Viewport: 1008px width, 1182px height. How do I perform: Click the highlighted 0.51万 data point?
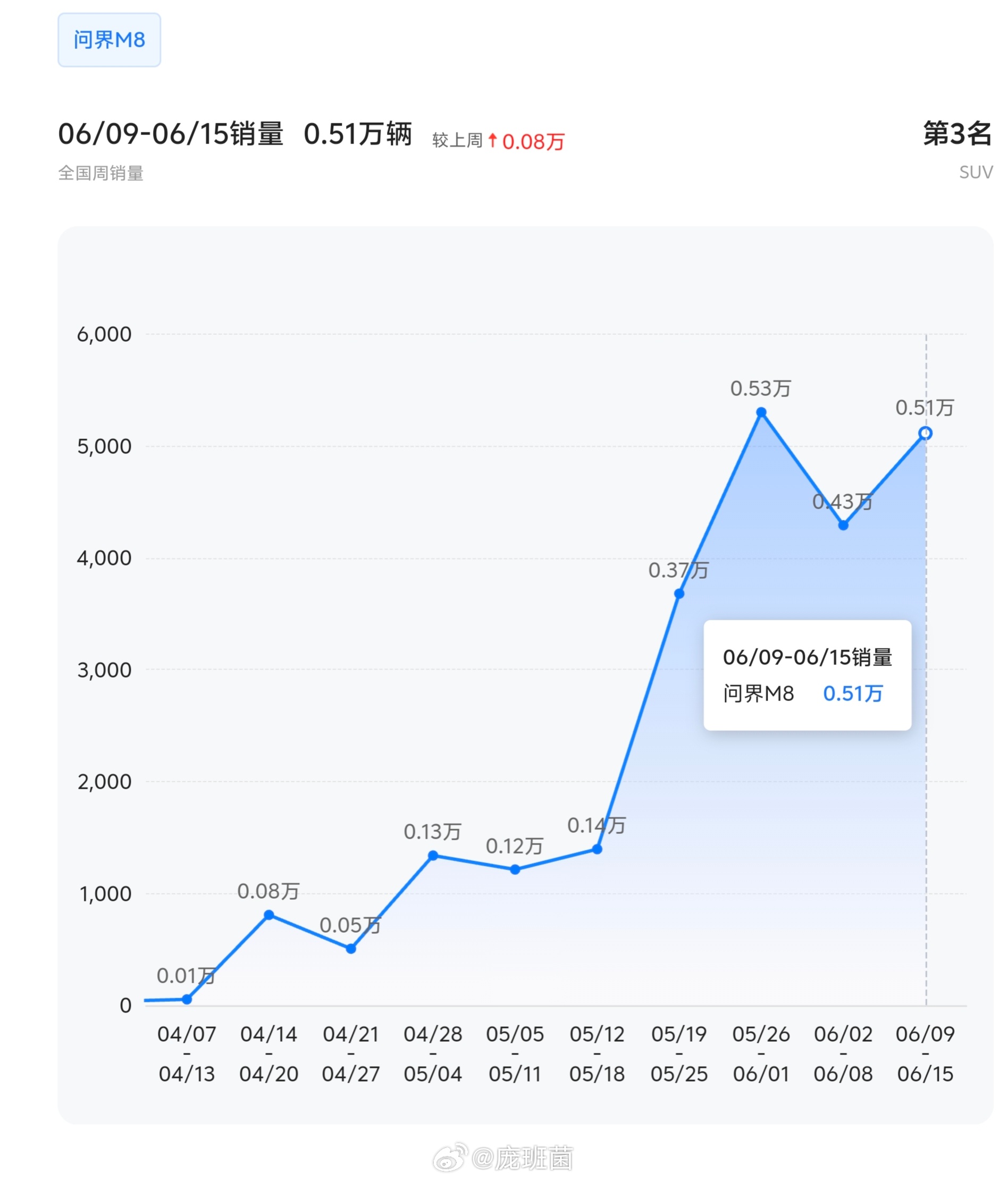(925, 434)
